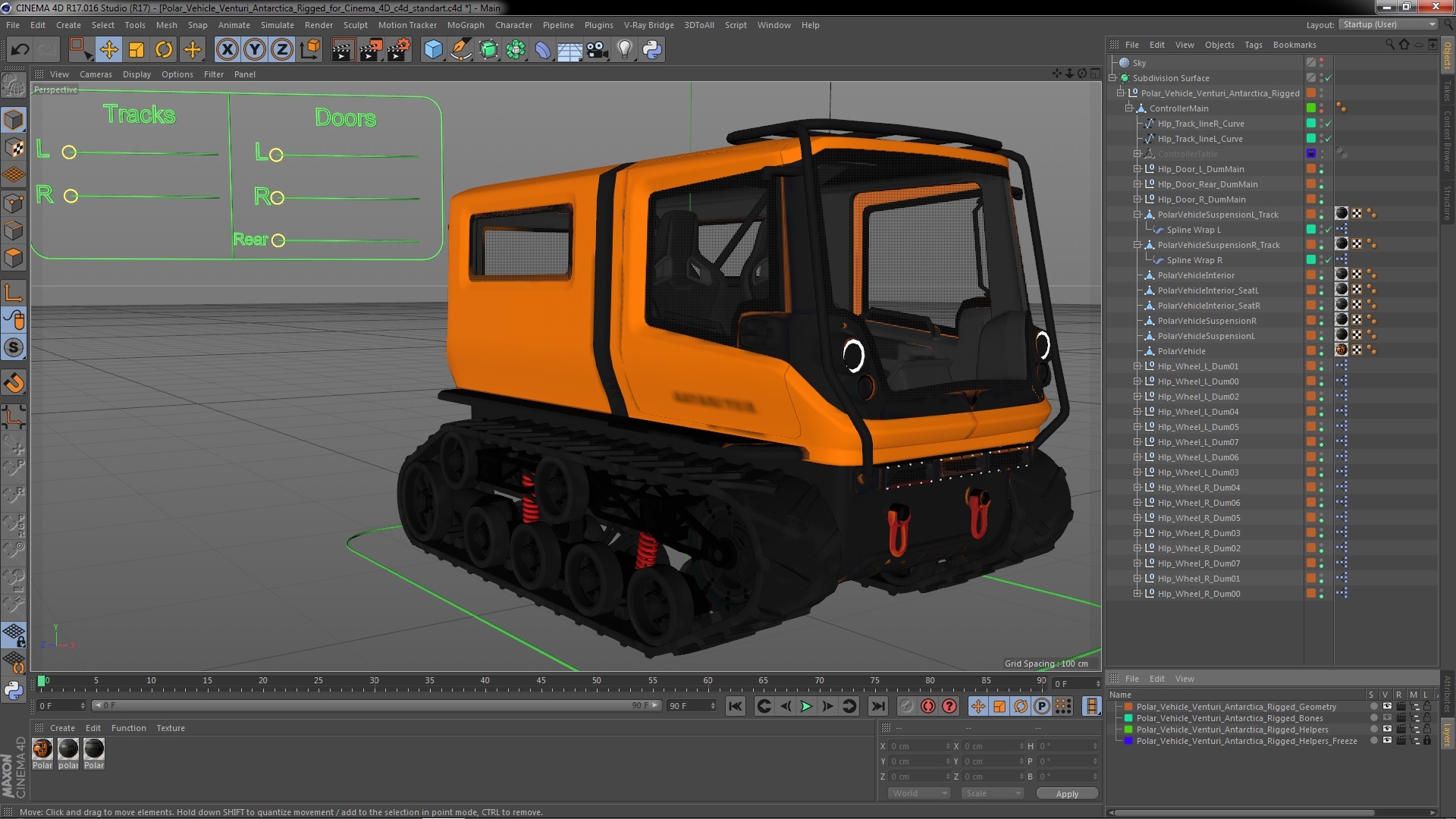The width and height of the screenshot is (1456, 819).
Task: Click the Undo arrow icon
Action: (20, 50)
